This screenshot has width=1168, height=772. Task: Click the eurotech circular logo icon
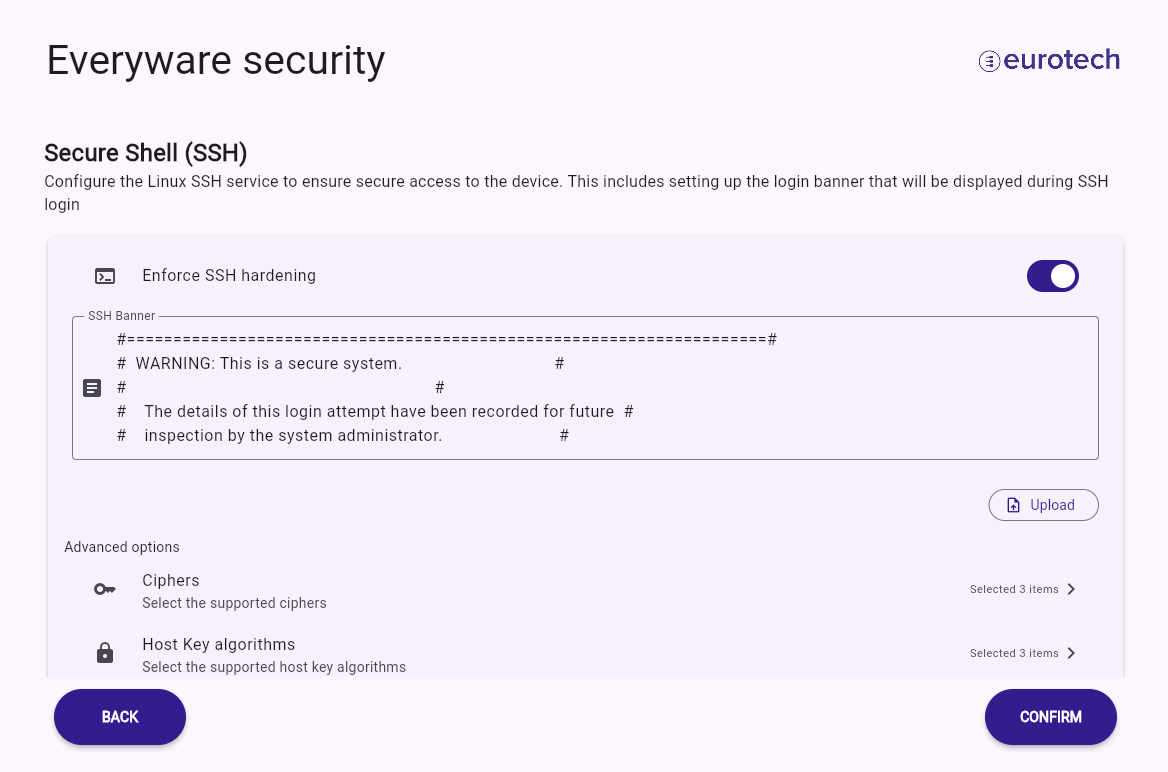988,61
